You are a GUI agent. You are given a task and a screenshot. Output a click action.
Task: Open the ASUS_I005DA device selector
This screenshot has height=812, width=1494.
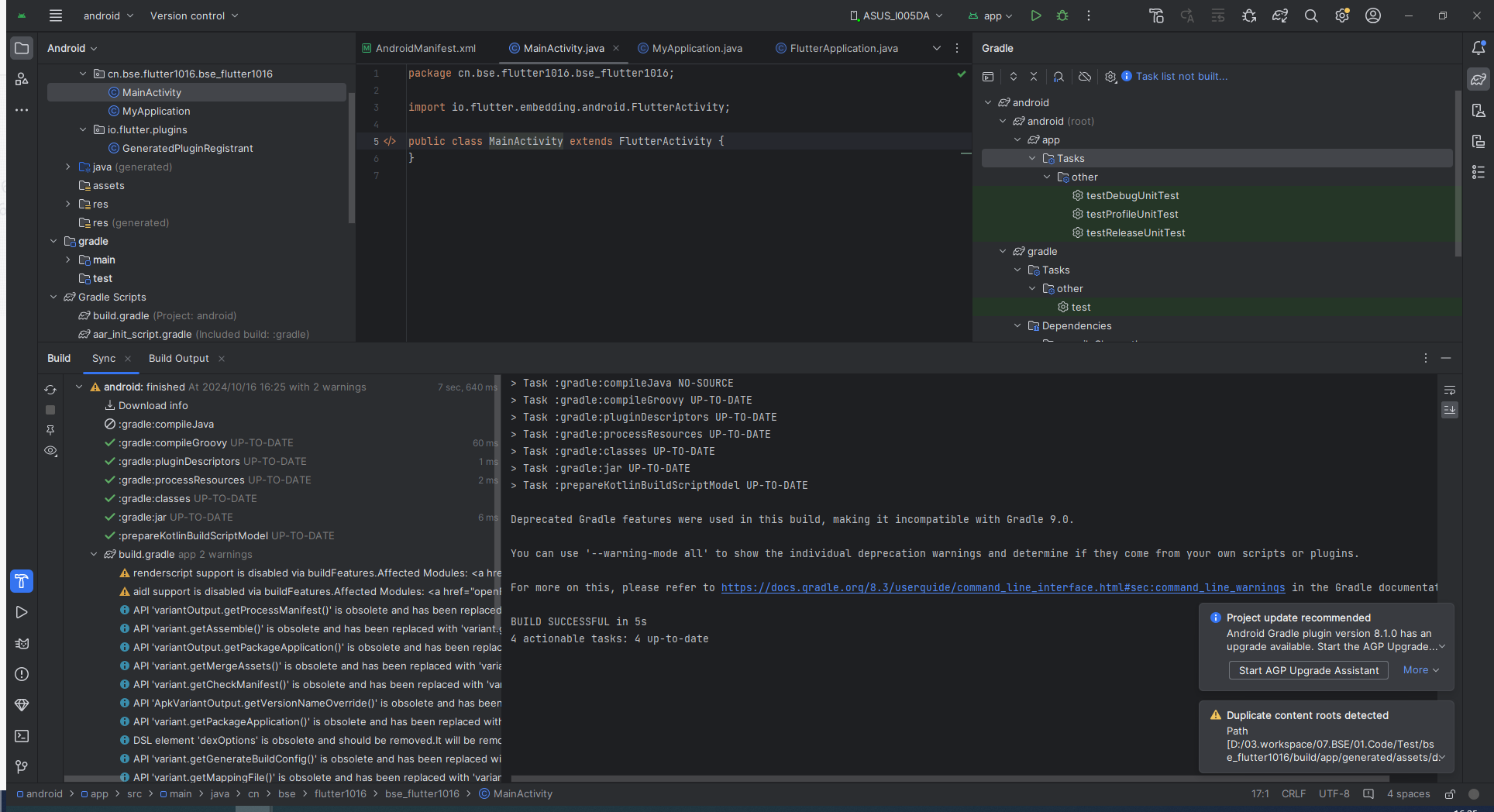point(897,15)
